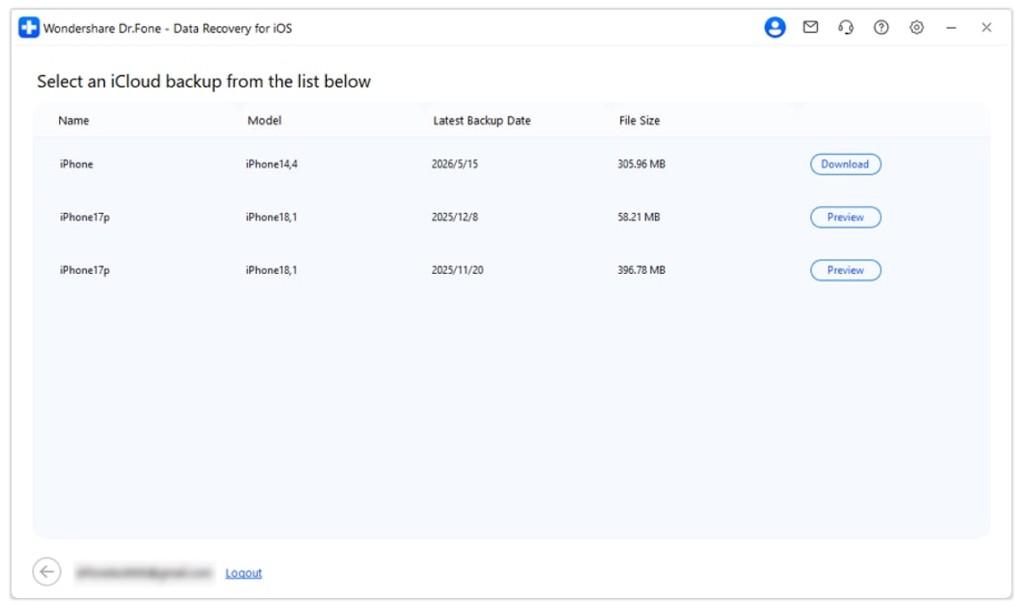Click iPhone18,1 model in 2025/12/8 row
The width and height of the screenshot is (1024, 607).
click(272, 217)
